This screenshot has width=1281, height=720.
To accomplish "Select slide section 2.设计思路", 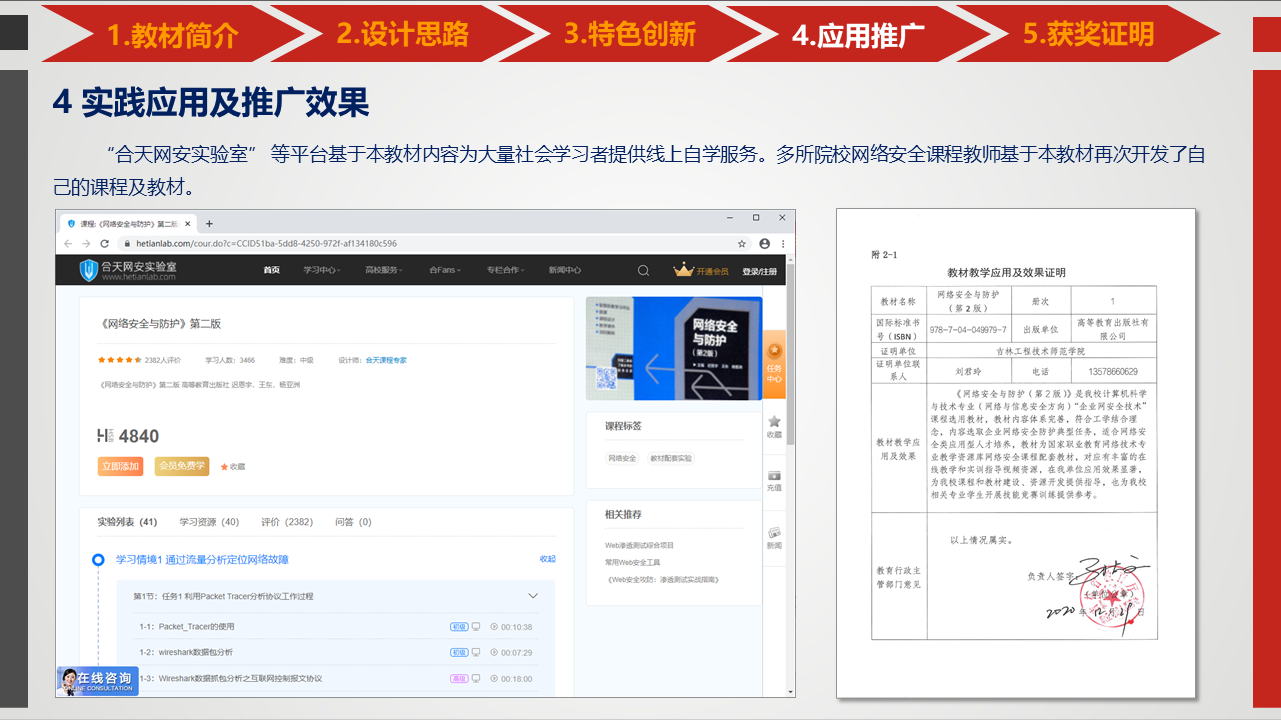I will click(402, 34).
